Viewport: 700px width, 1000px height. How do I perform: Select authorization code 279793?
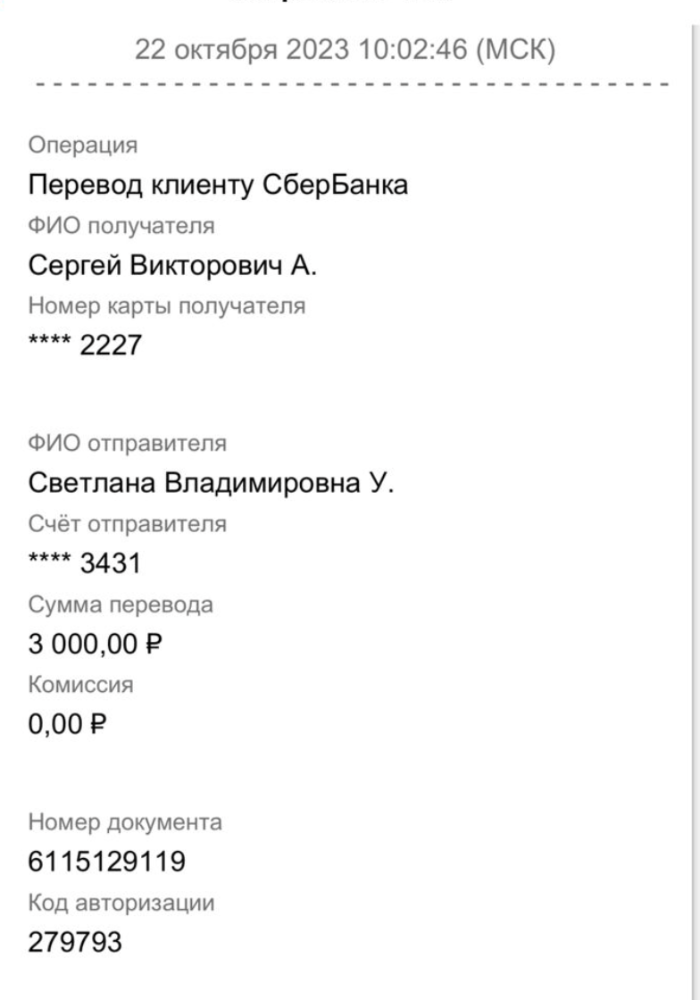tap(75, 942)
